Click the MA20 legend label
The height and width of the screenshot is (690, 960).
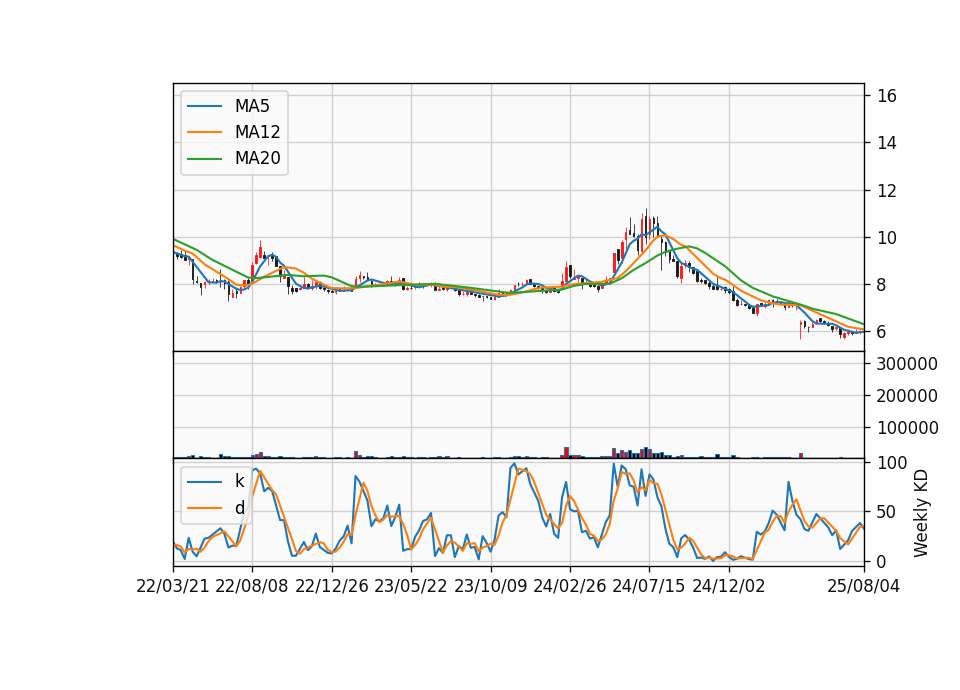(257, 158)
